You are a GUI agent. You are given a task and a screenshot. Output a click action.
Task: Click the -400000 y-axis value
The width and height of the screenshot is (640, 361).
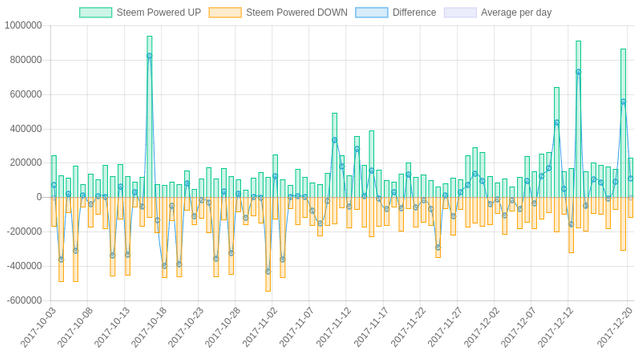pos(24,266)
